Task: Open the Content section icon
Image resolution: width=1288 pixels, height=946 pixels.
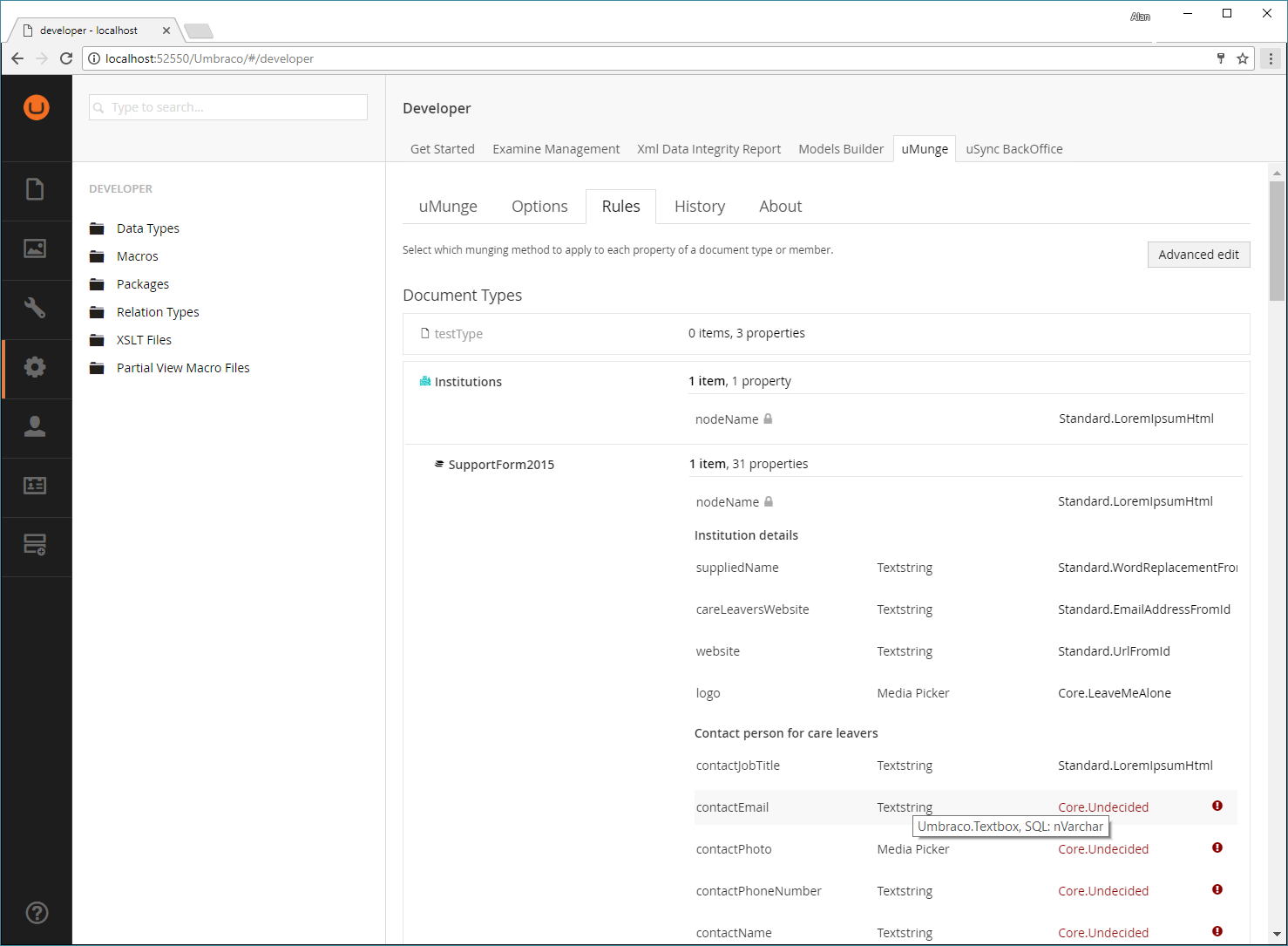Action: pyautogui.click(x=35, y=189)
